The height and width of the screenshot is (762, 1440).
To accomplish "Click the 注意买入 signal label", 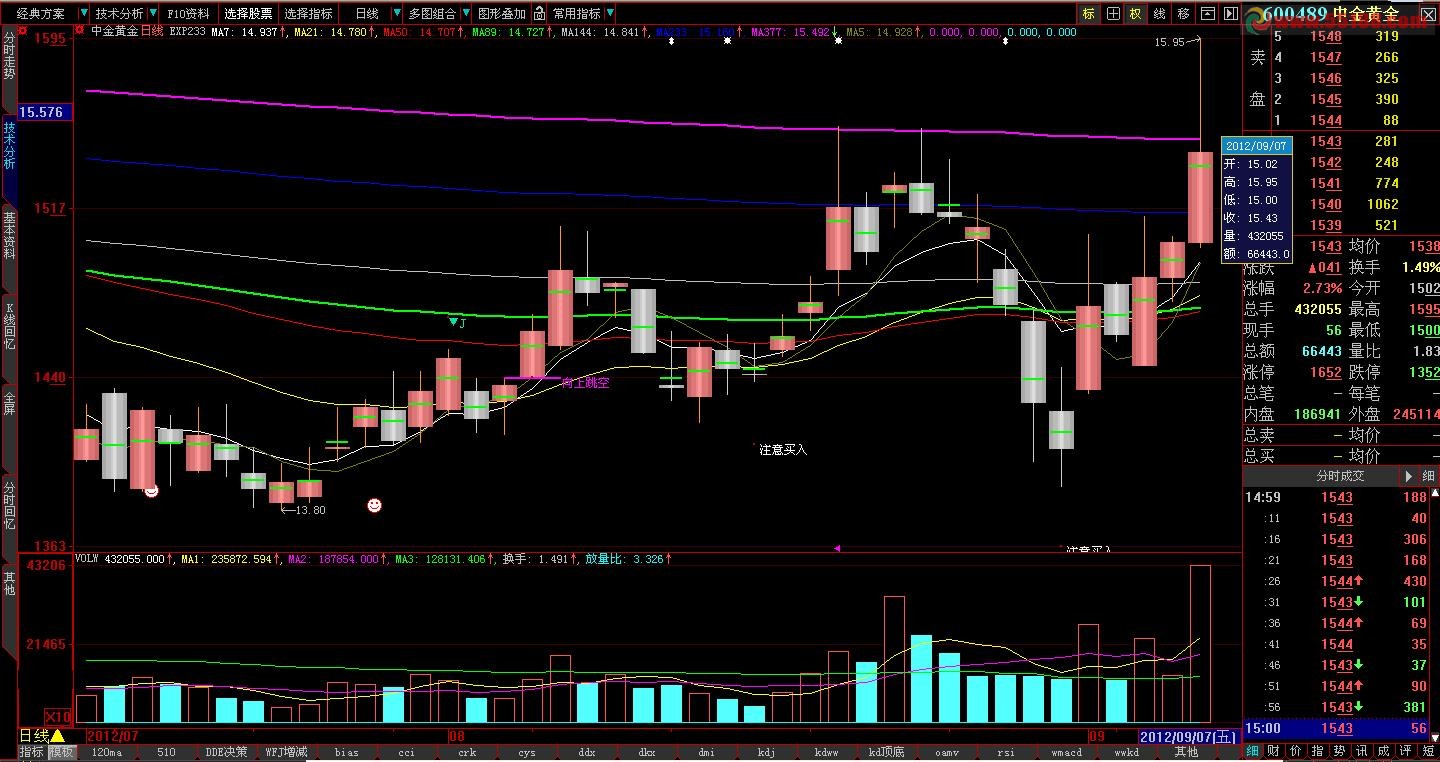I will coord(783,450).
